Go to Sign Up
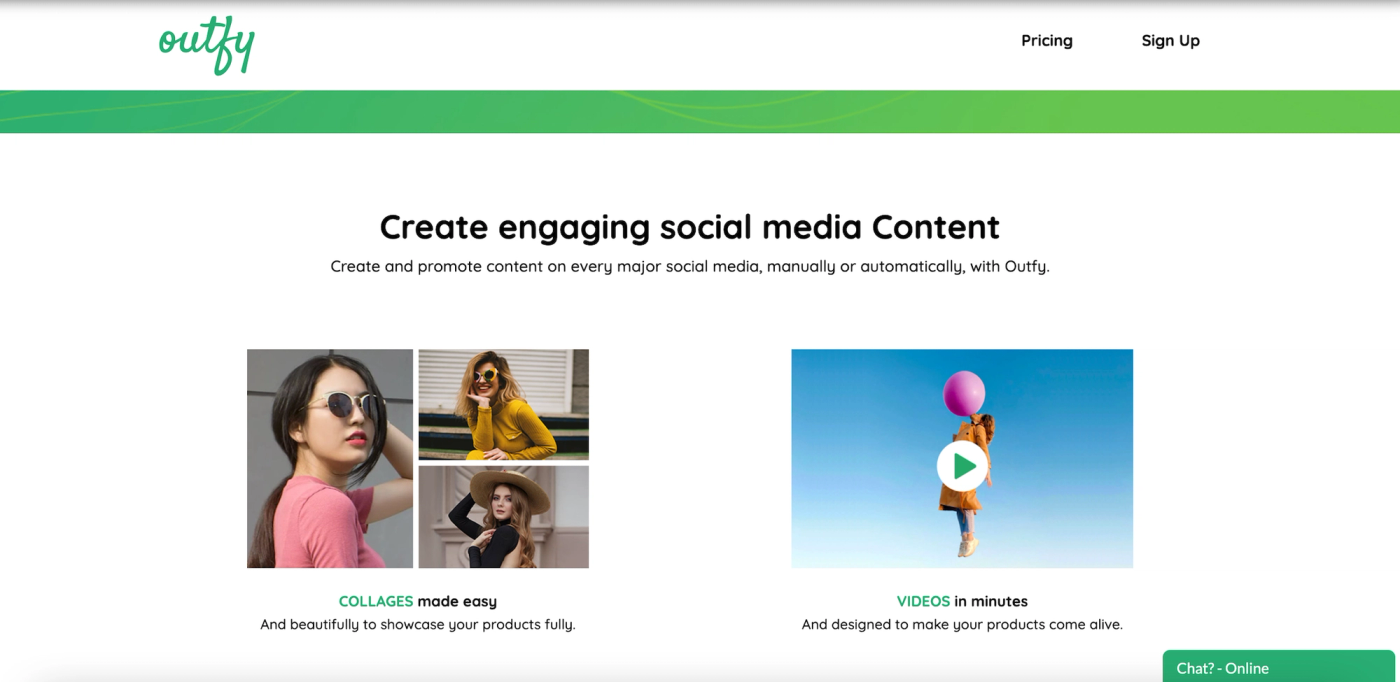Viewport: 1400px width, 682px height. (1170, 41)
